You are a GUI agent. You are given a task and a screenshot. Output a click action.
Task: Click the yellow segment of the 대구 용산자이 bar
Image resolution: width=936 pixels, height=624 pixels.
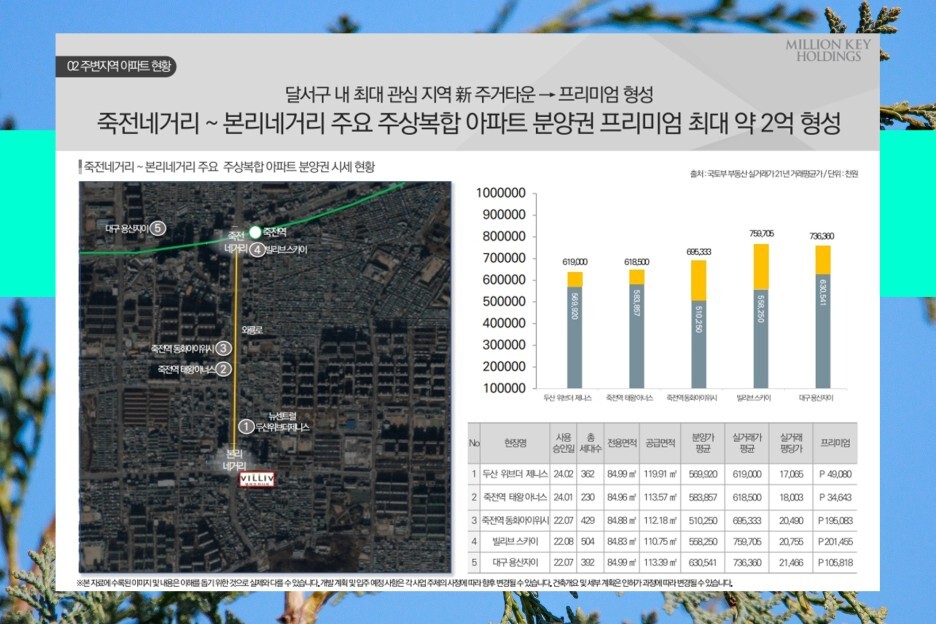[823, 260]
